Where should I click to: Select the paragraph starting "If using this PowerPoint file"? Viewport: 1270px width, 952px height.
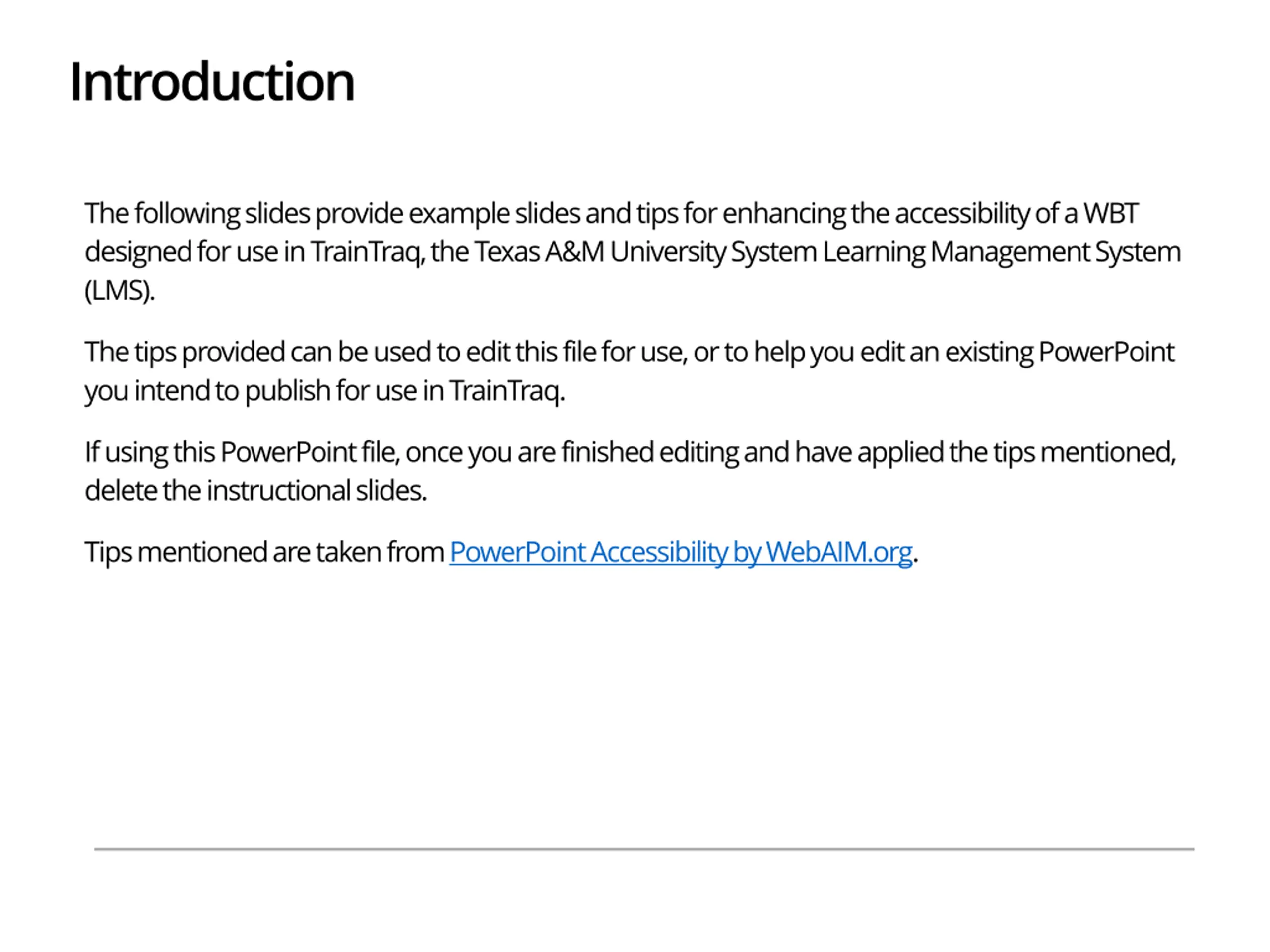(x=631, y=471)
